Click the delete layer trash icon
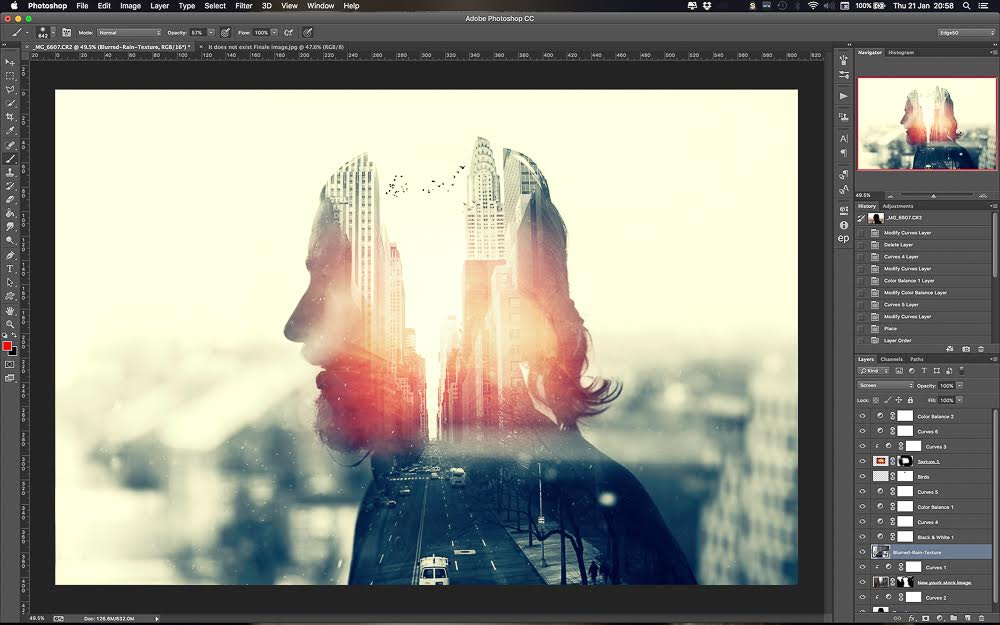 click(982, 618)
